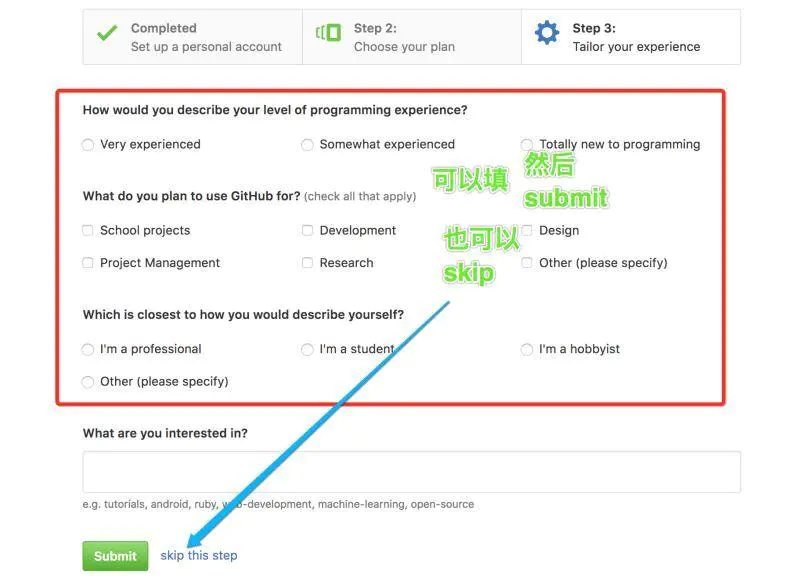Check Other (please specify) under GitHub usage
The height and width of the screenshot is (586, 800).
point(527,263)
